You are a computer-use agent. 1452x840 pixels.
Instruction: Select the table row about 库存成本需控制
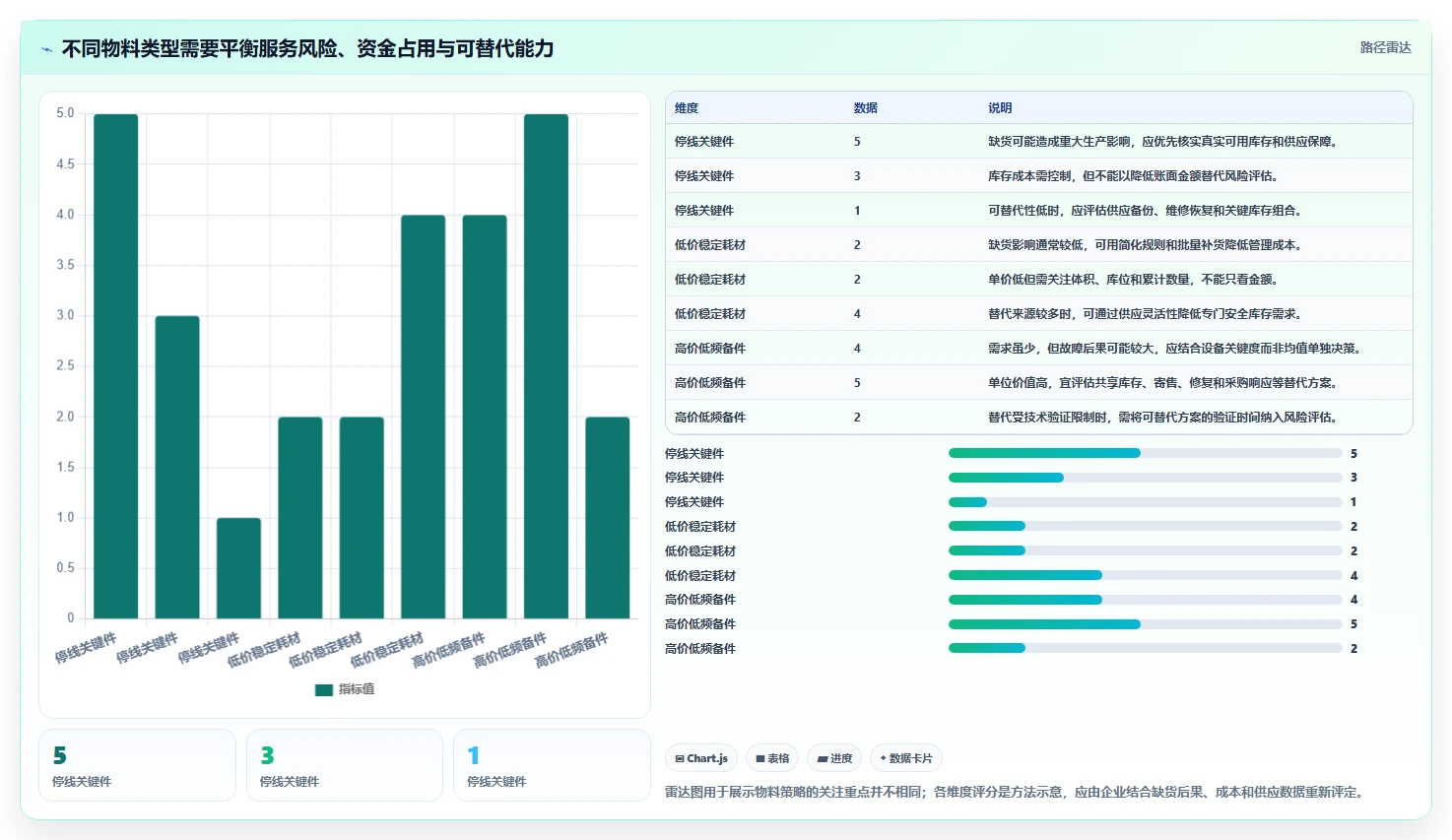tap(1039, 176)
